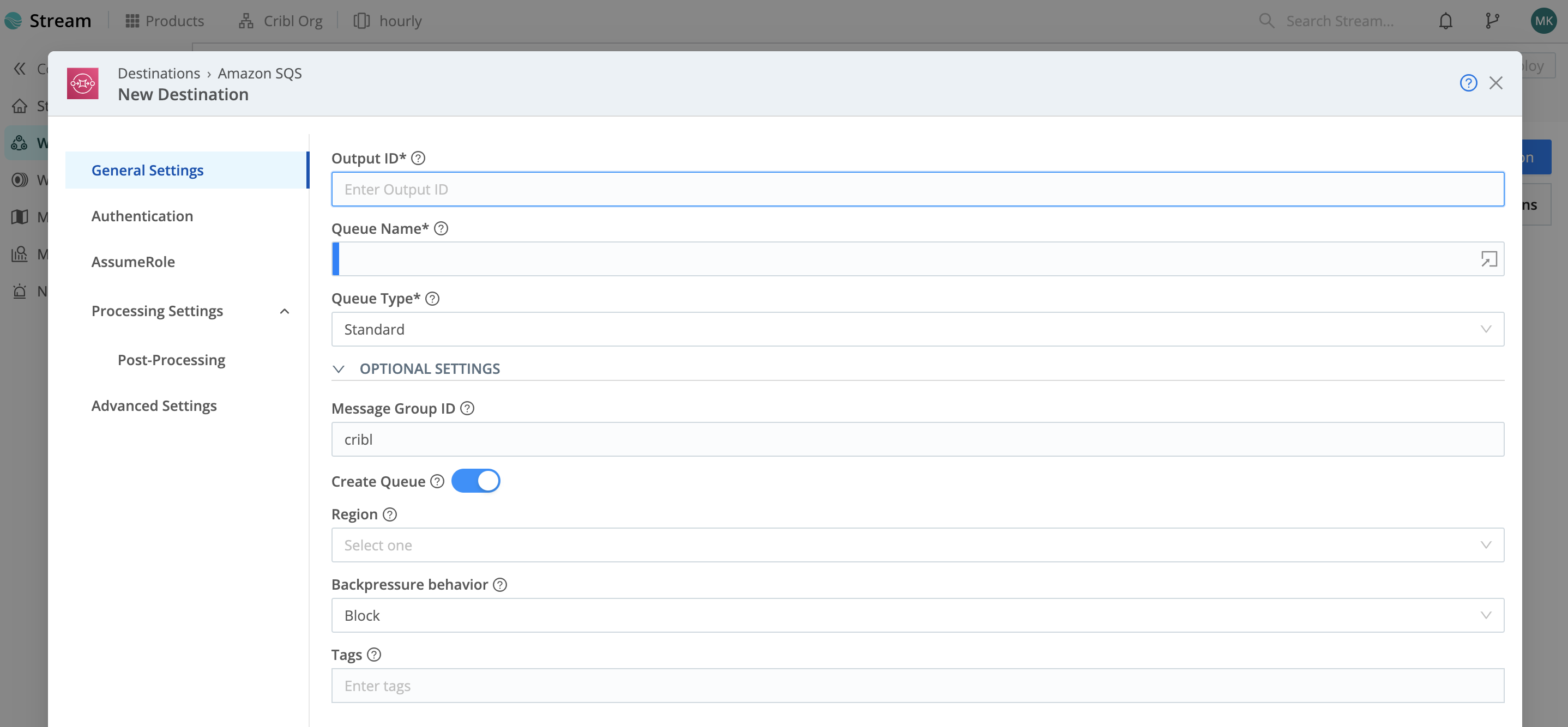The width and height of the screenshot is (1568, 727).
Task: Open help via the question mark in dialog header
Action: click(x=1469, y=83)
